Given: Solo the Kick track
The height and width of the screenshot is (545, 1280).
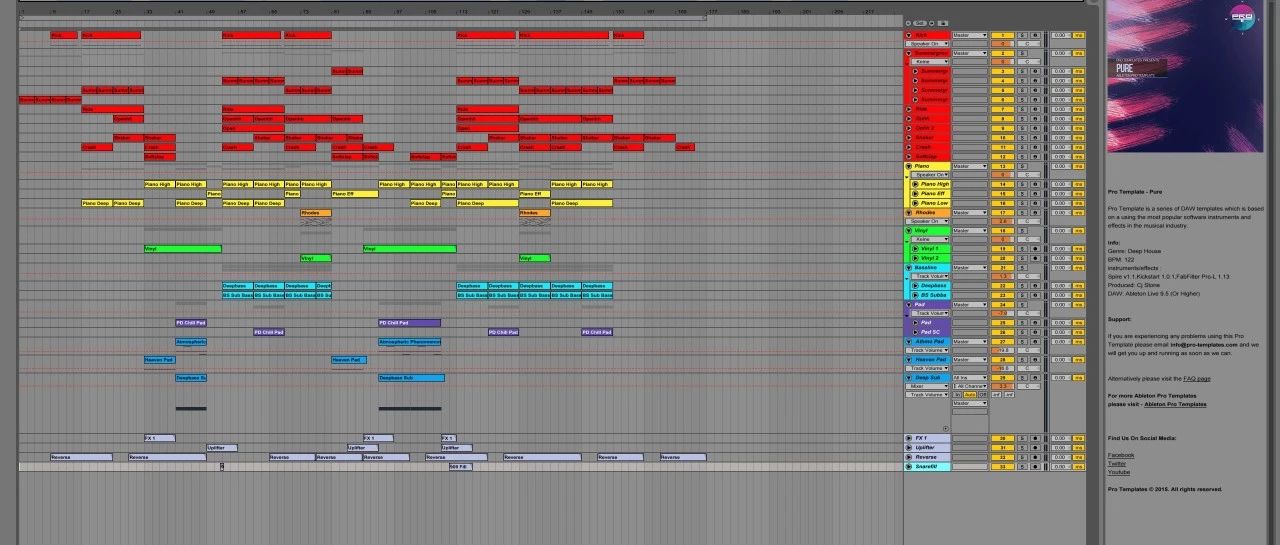Looking at the screenshot, I should [1022, 35].
